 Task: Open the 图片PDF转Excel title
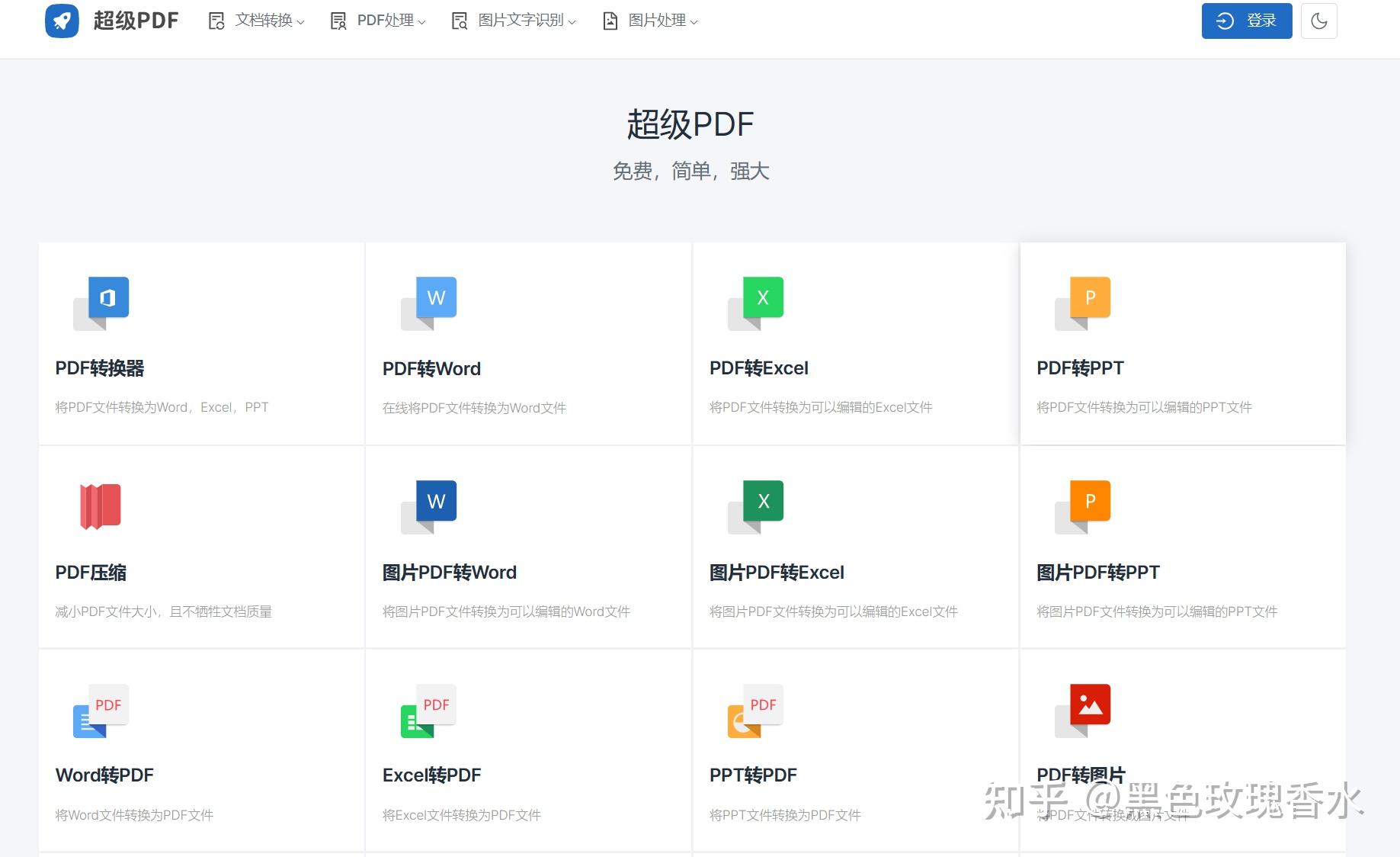click(x=777, y=573)
